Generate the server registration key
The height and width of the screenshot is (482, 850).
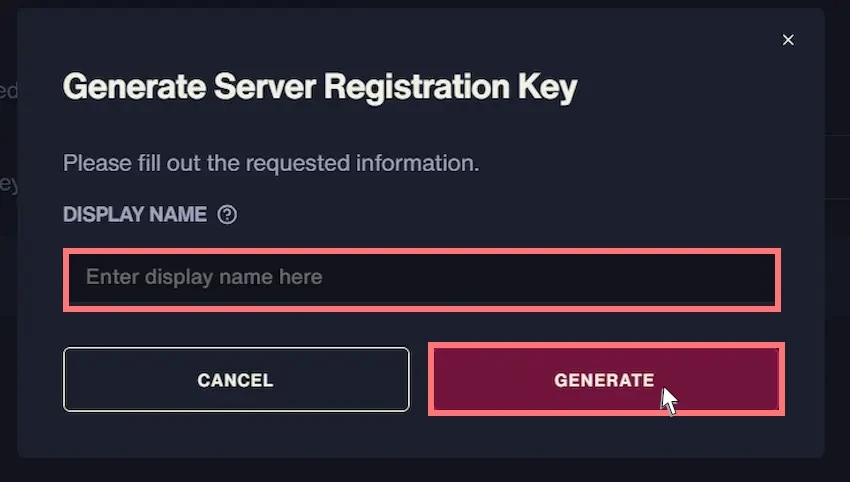click(606, 380)
